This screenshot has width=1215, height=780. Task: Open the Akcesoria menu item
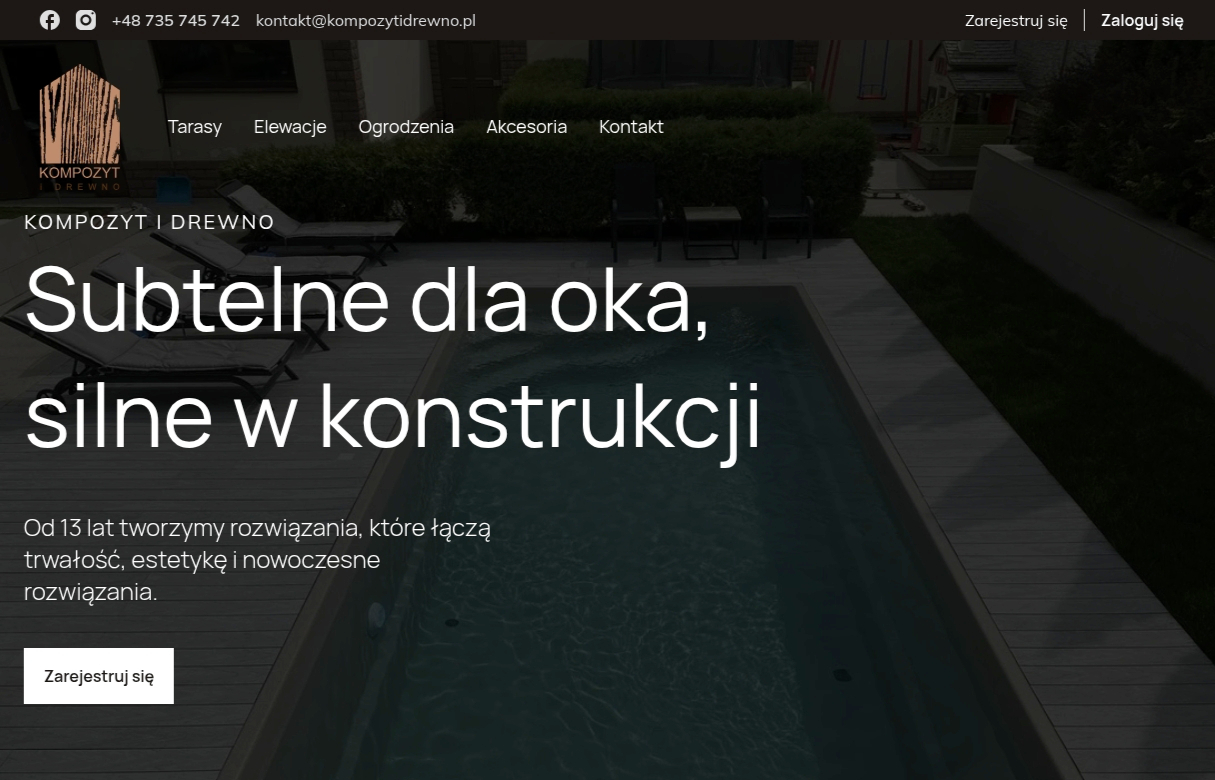(x=526, y=127)
